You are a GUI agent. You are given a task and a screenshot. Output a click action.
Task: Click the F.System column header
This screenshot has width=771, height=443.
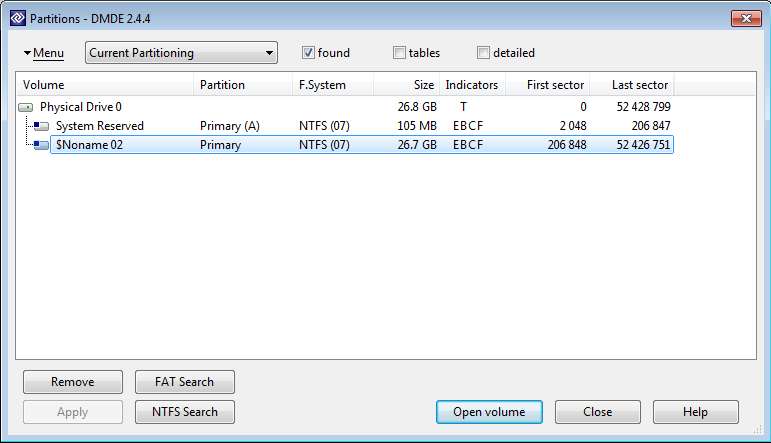pyautogui.click(x=333, y=85)
